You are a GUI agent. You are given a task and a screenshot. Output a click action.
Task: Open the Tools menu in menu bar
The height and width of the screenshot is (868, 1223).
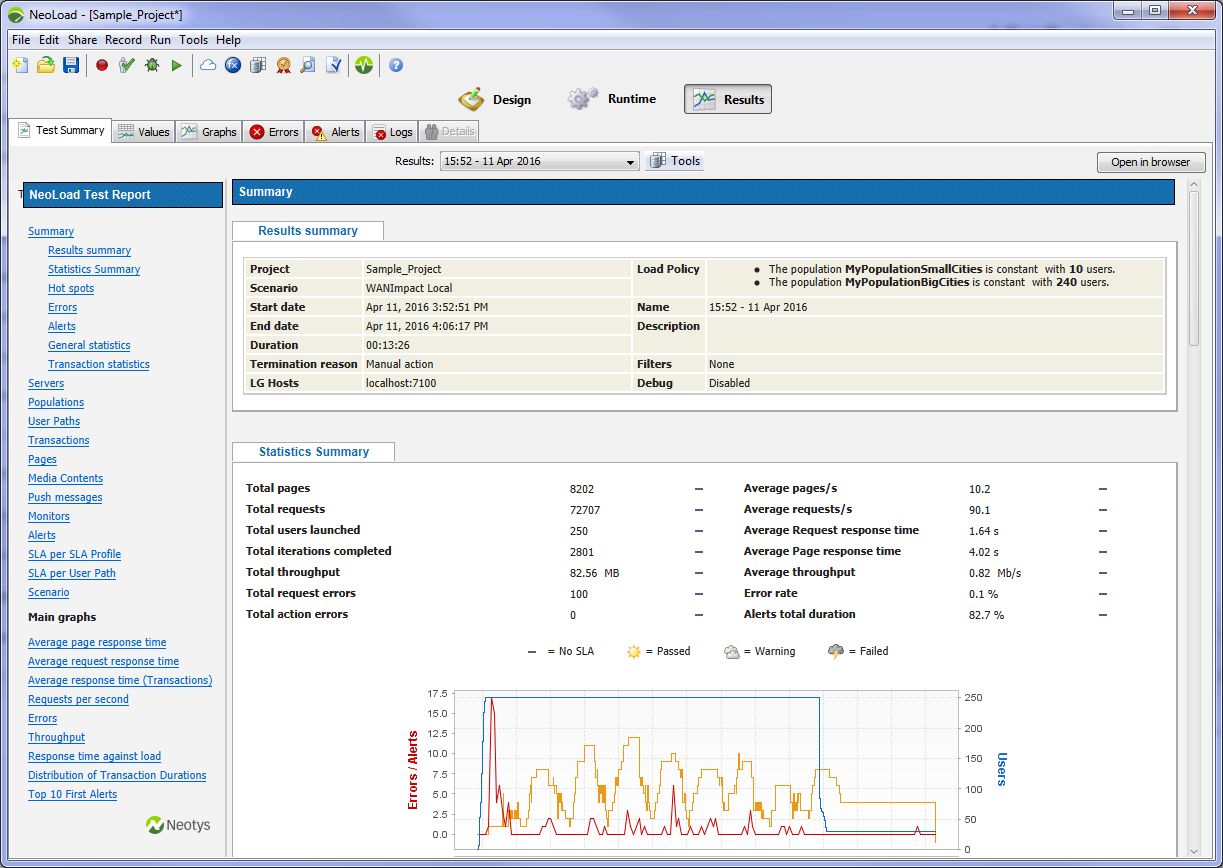coord(194,40)
